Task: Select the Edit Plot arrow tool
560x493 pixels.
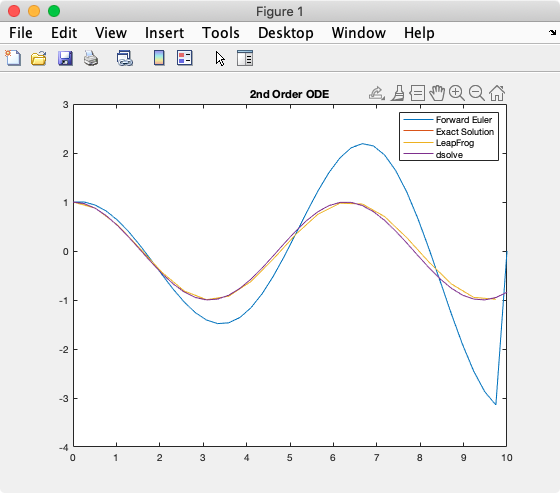Action: [x=220, y=58]
